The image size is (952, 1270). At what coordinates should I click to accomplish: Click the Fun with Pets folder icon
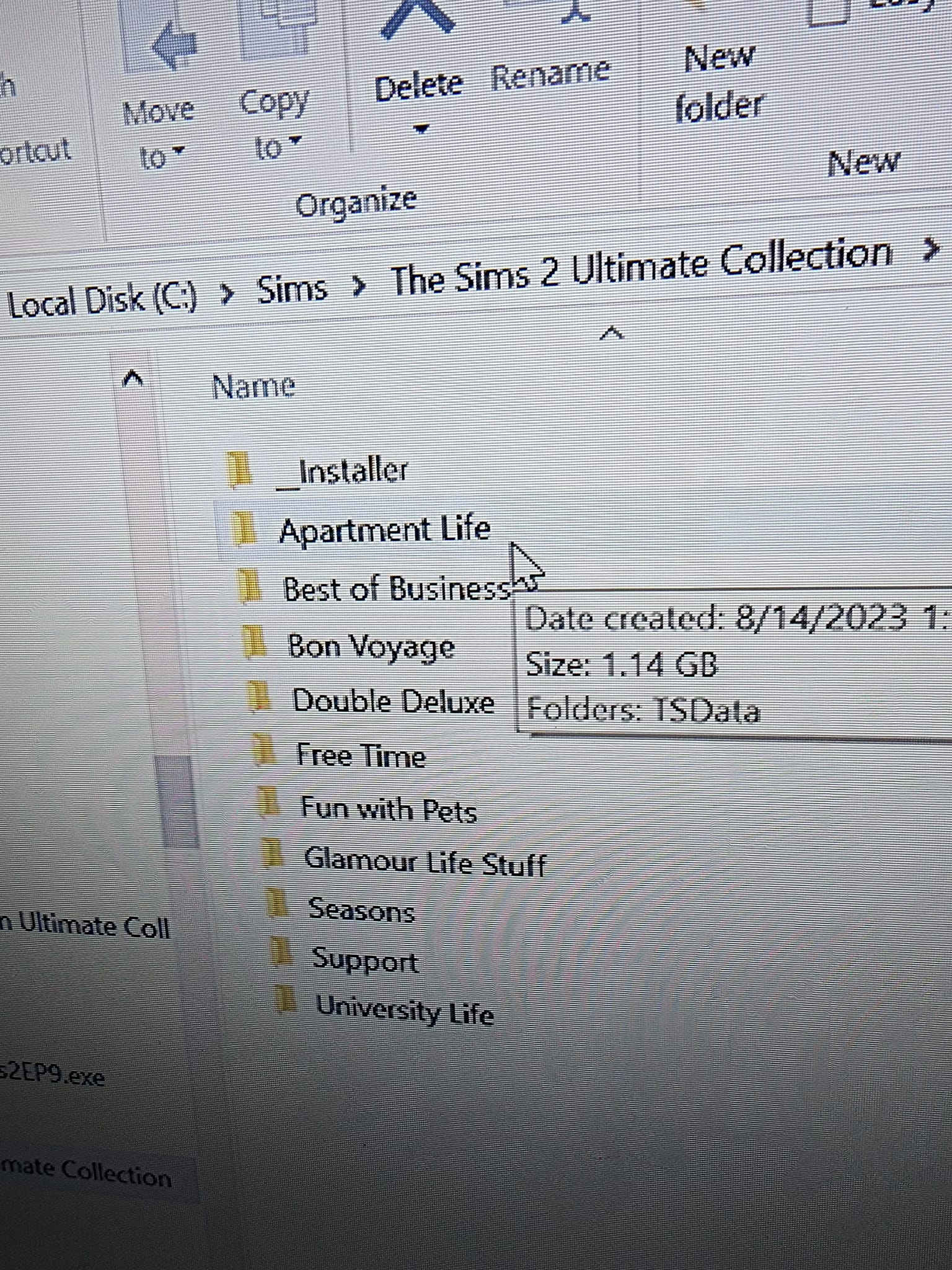pyautogui.click(x=268, y=802)
